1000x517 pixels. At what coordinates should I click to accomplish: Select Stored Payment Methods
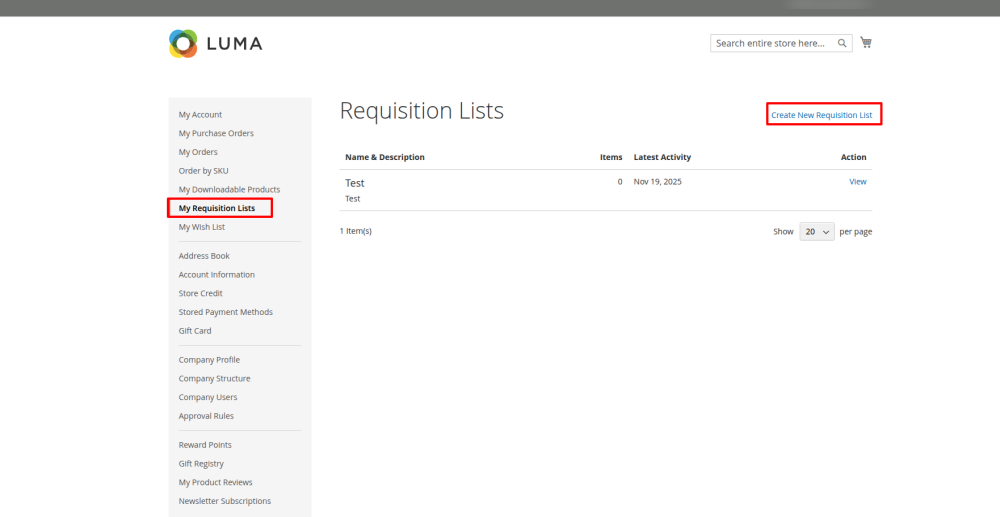pos(225,312)
